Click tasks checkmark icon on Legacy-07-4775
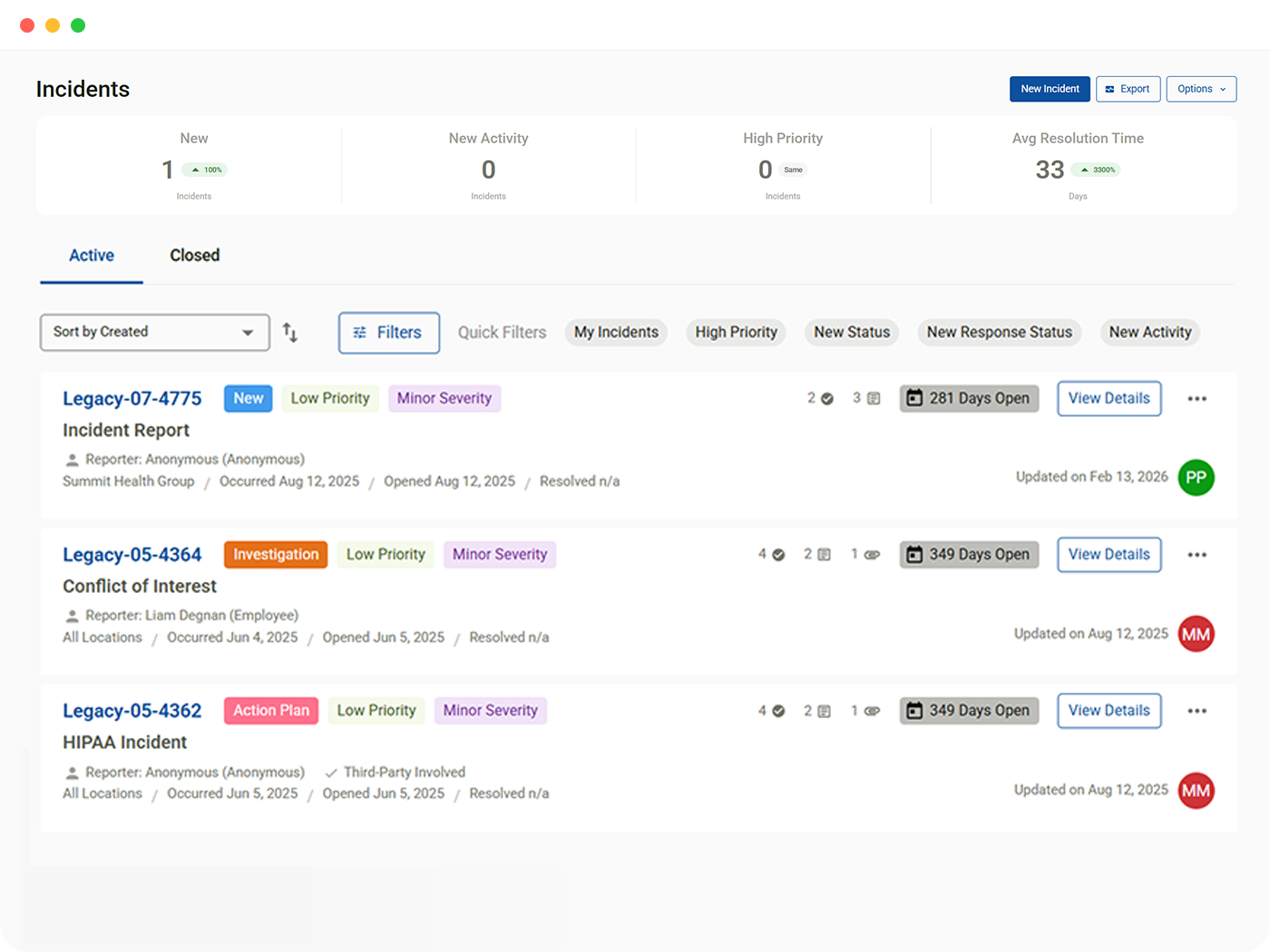Screen dimensions: 1270x952 (x=827, y=399)
